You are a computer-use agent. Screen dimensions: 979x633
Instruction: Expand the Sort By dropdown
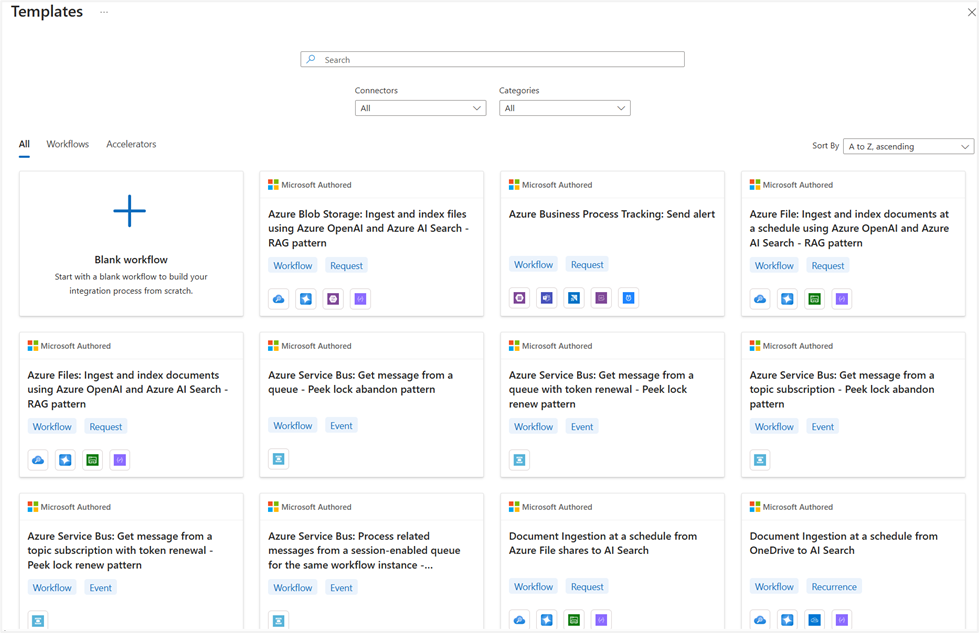(x=908, y=146)
